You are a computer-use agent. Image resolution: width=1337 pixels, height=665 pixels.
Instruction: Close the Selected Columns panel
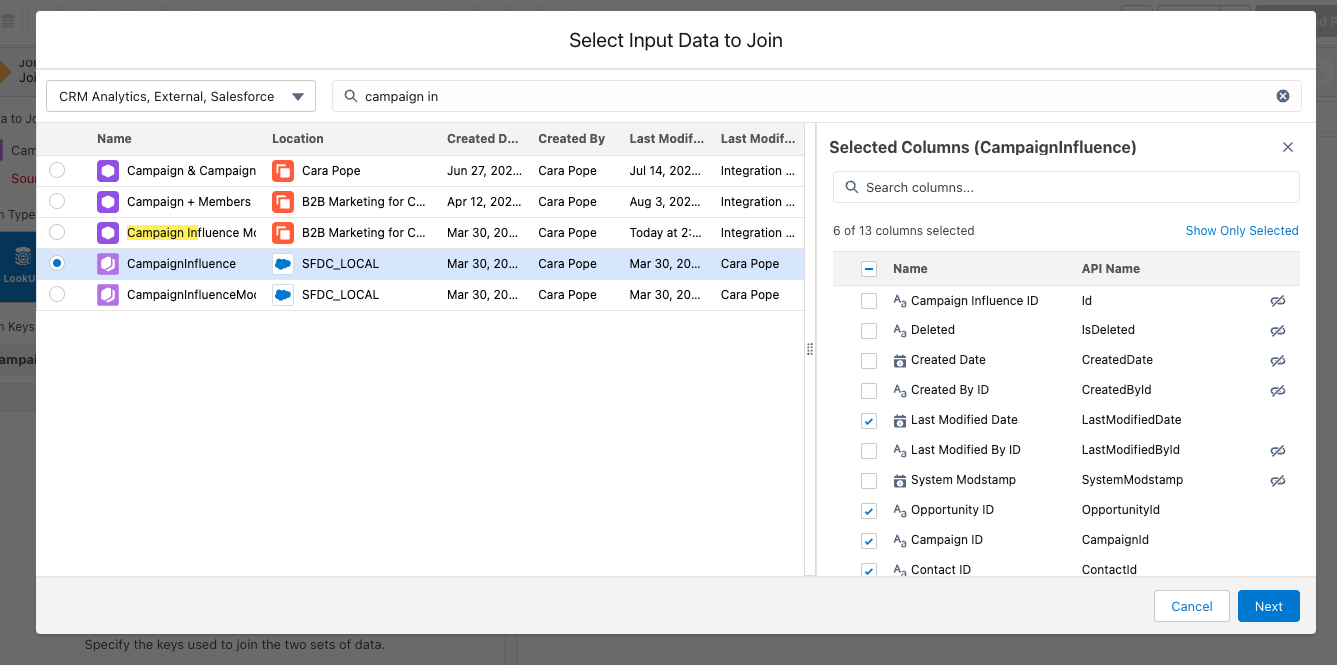click(x=1288, y=147)
